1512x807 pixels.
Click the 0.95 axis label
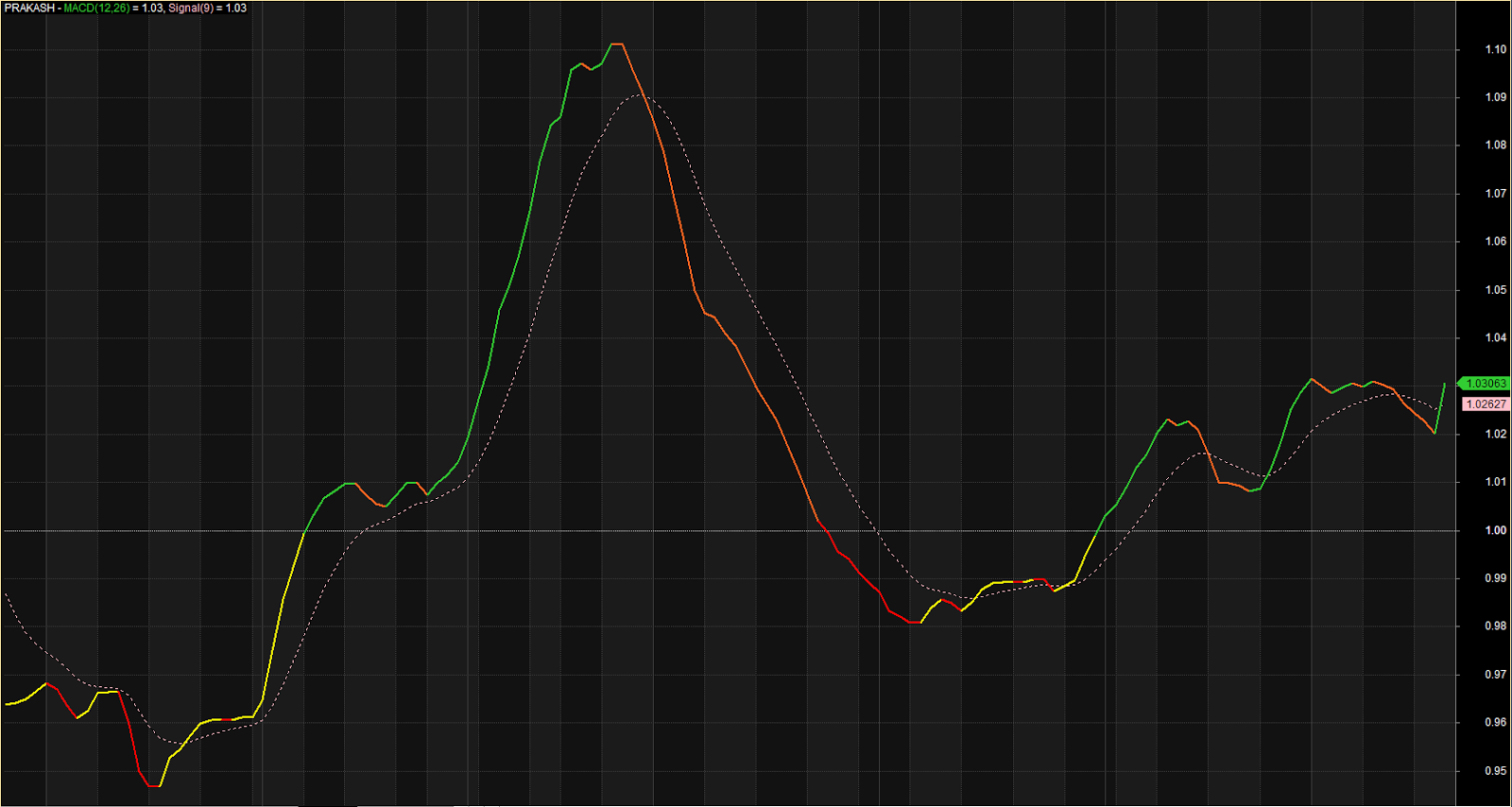point(1496,771)
